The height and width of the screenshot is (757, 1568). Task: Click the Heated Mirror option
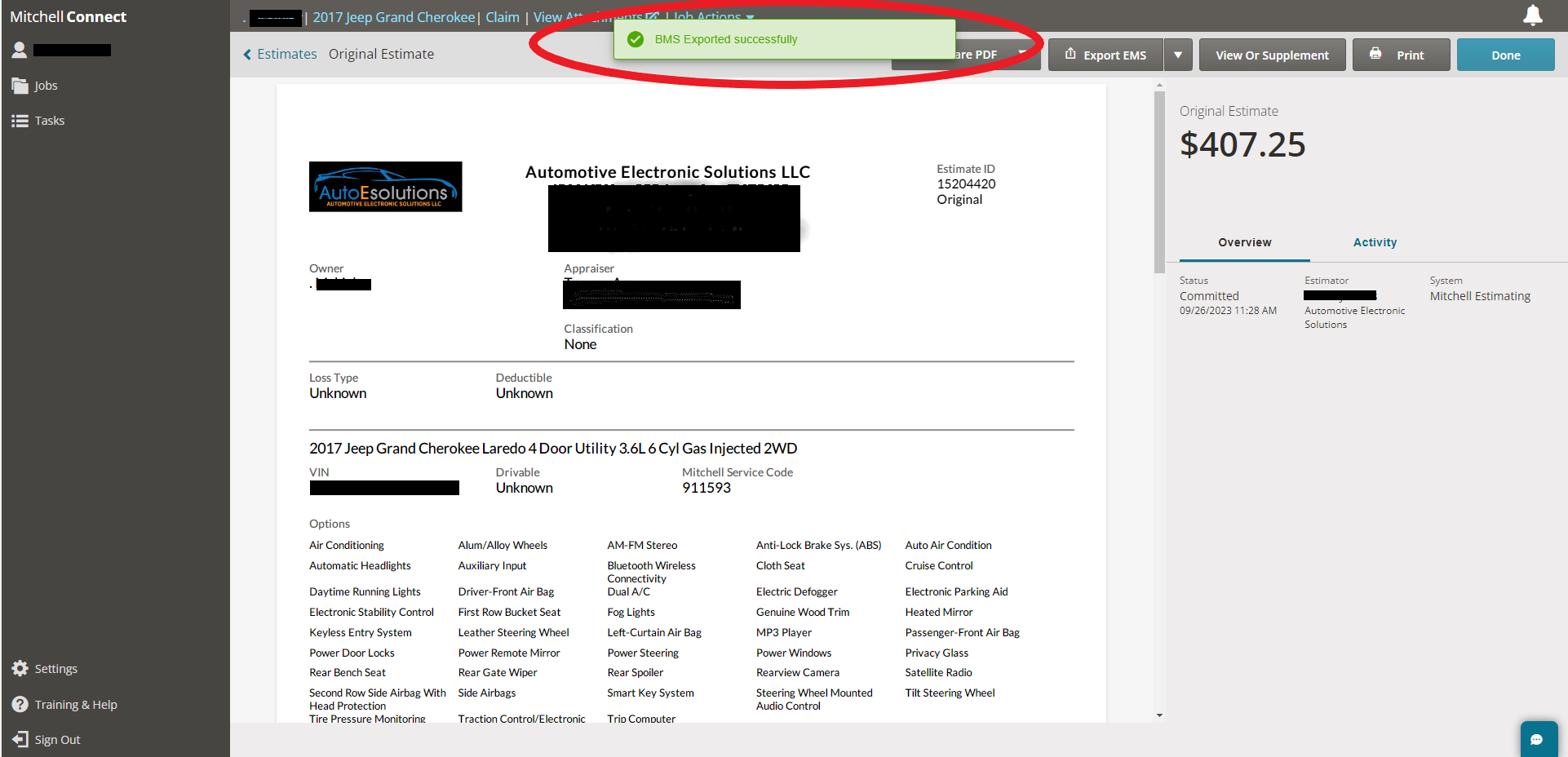point(938,612)
